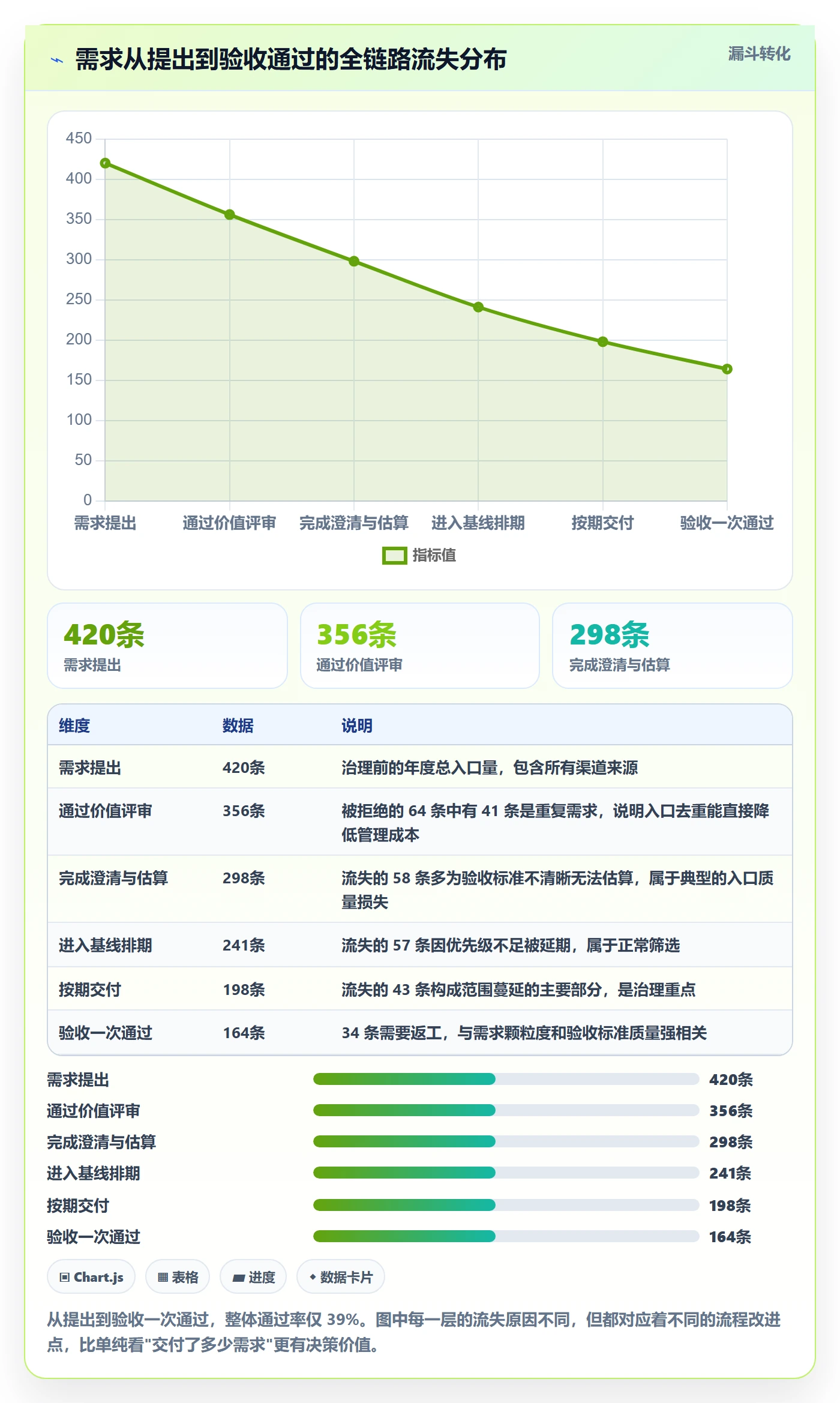Click the 241条 cell in the table
The image size is (840, 1403).
pos(244,945)
